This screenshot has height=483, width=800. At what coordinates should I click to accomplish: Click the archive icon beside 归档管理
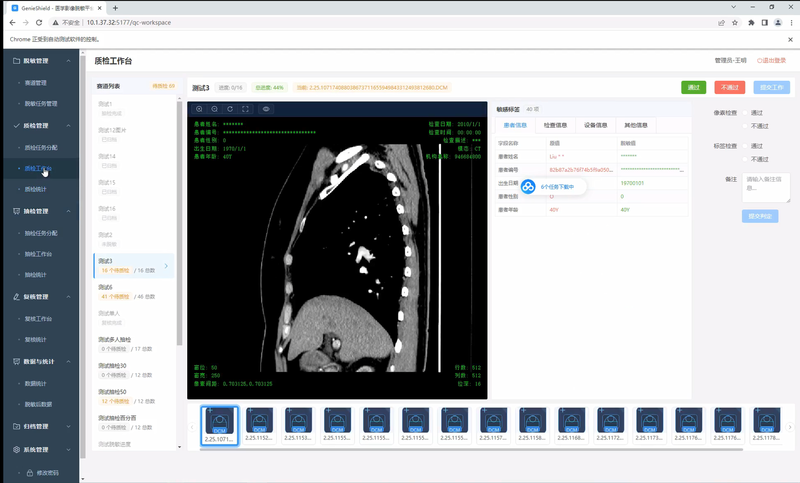(x=16, y=426)
